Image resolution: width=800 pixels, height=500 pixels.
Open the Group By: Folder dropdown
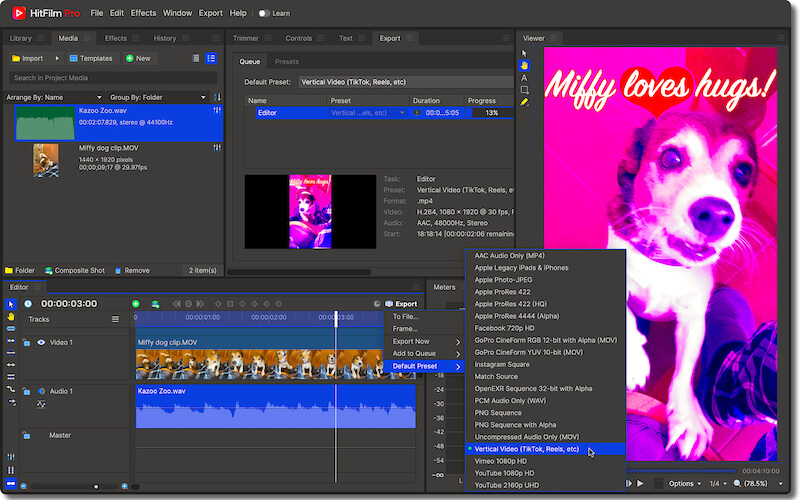[158, 97]
